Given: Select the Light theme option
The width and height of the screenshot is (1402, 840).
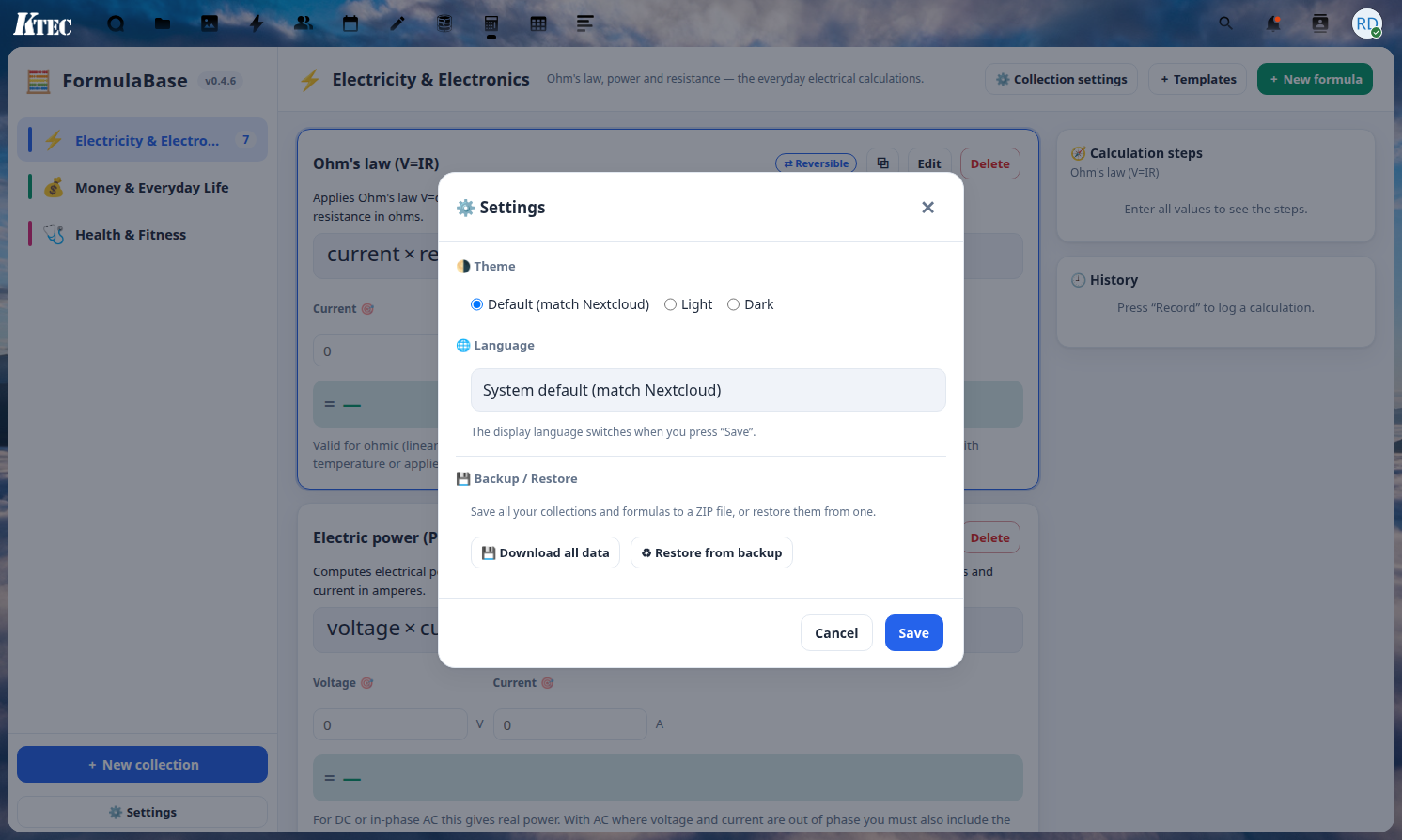Looking at the screenshot, I should tap(689, 304).
